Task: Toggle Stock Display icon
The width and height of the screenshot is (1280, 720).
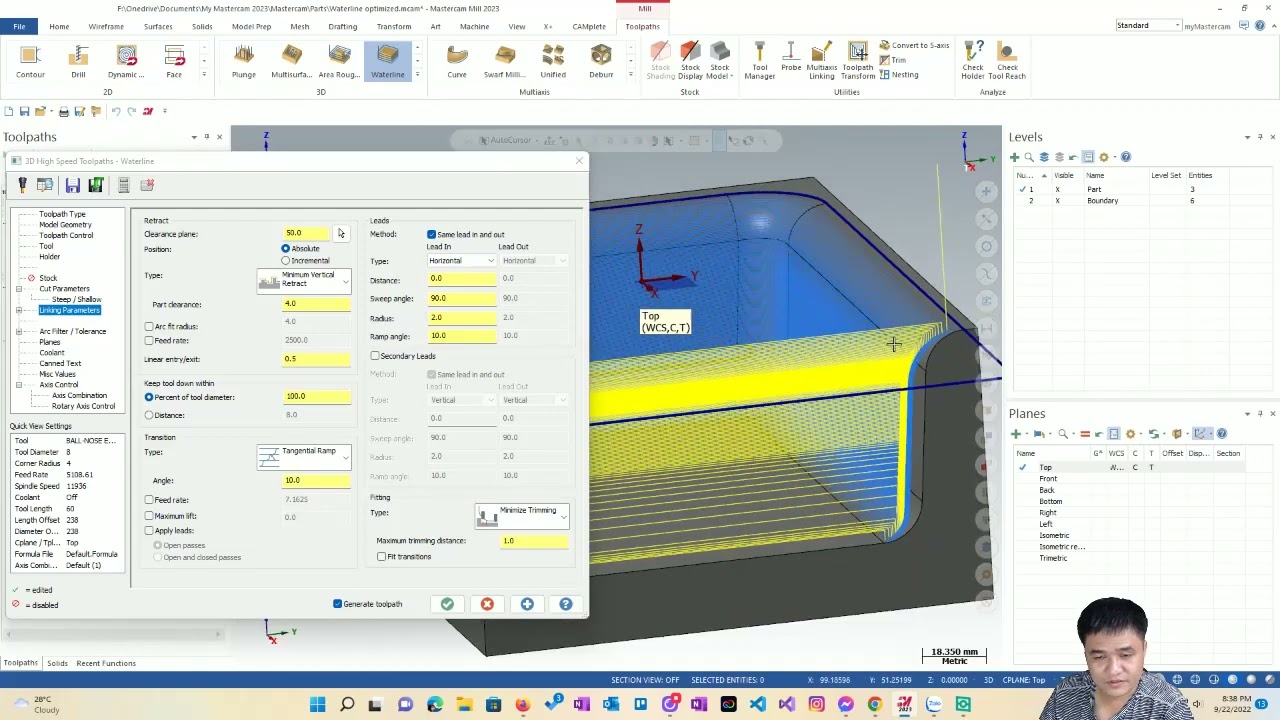Action: [x=690, y=61]
